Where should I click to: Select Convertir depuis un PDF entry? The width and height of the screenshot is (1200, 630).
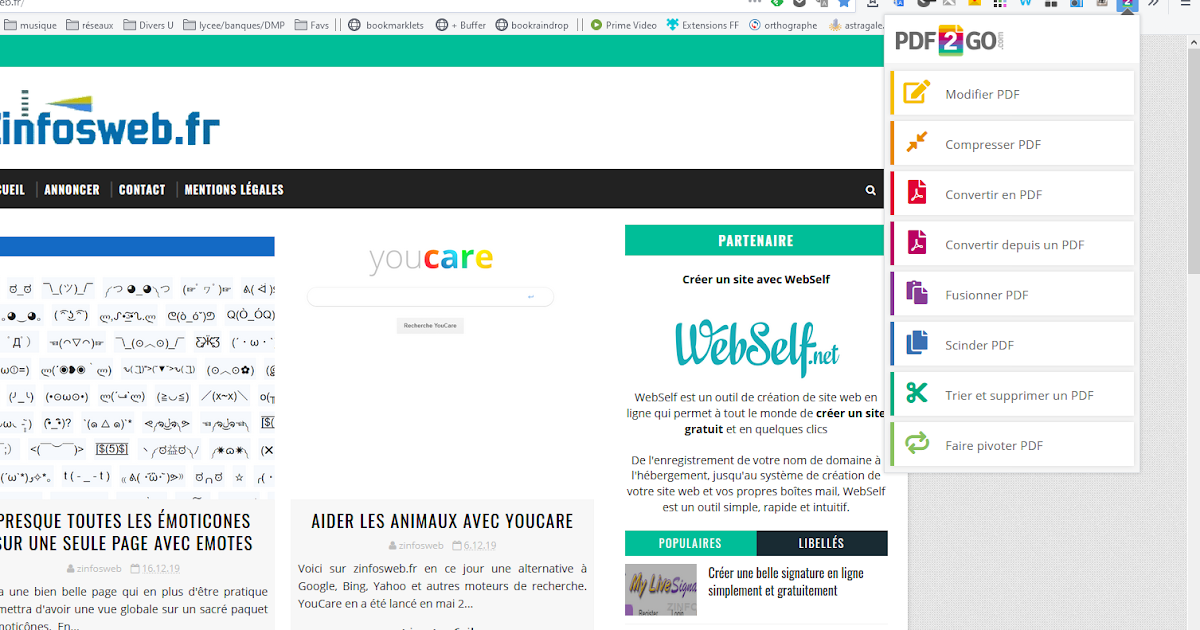[x=1012, y=244]
